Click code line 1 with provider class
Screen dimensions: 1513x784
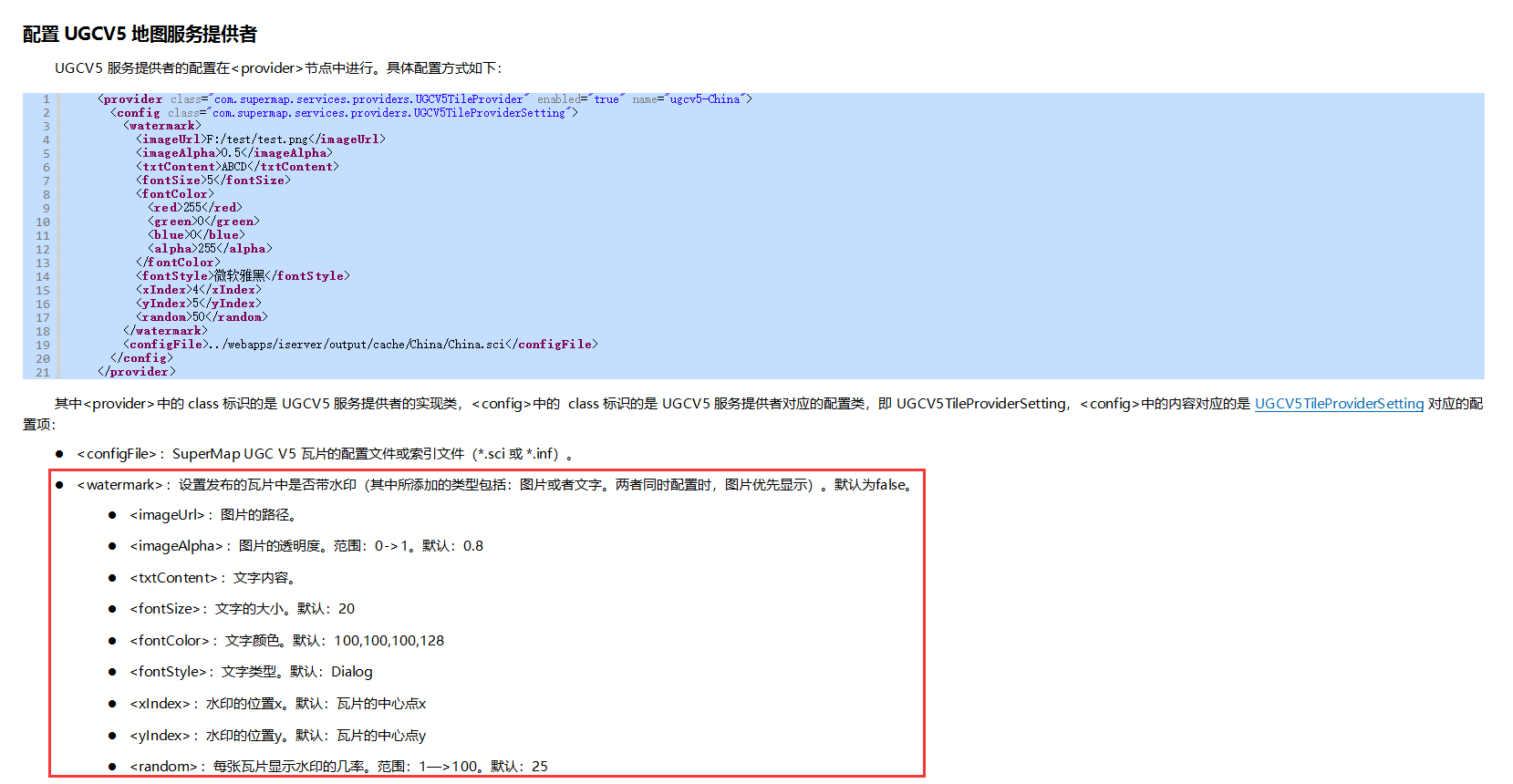425,99
